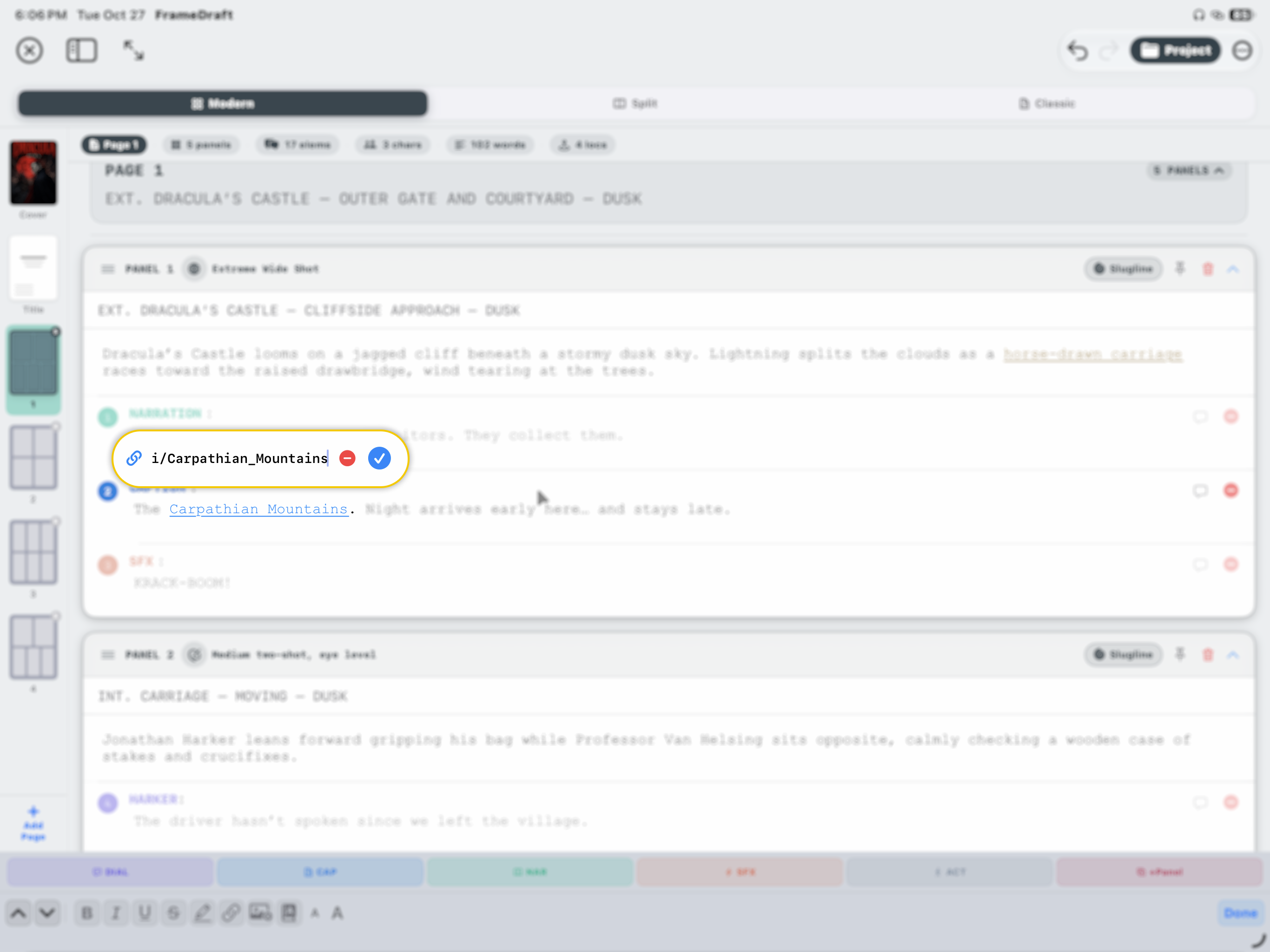Click the expand arrows fullscreen icon

pyautogui.click(x=133, y=51)
